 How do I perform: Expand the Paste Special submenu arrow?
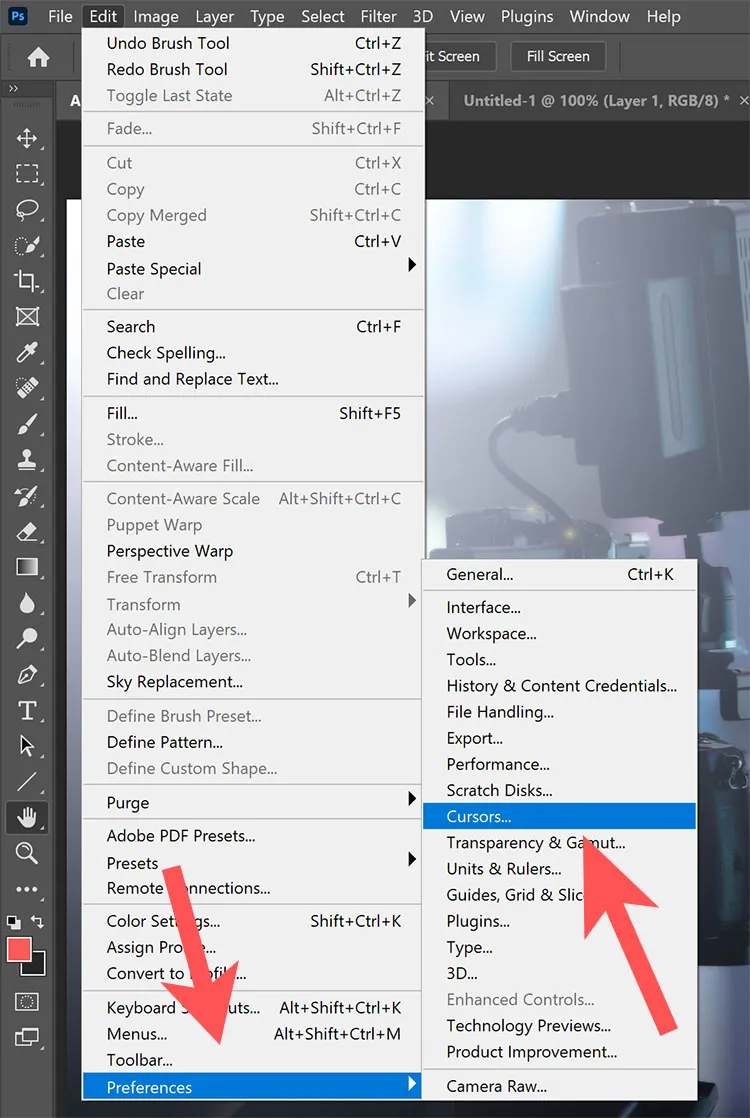(x=411, y=265)
